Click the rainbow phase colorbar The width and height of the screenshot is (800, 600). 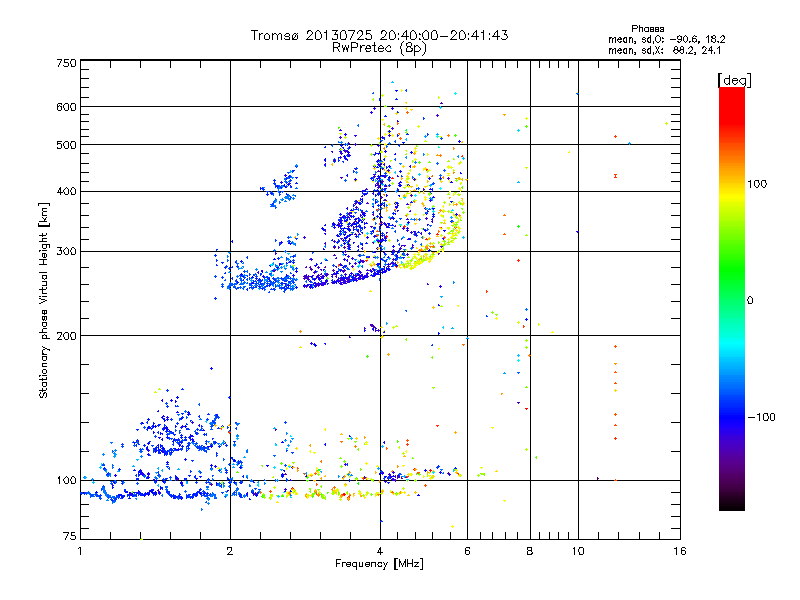pyautogui.click(x=732, y=299)
